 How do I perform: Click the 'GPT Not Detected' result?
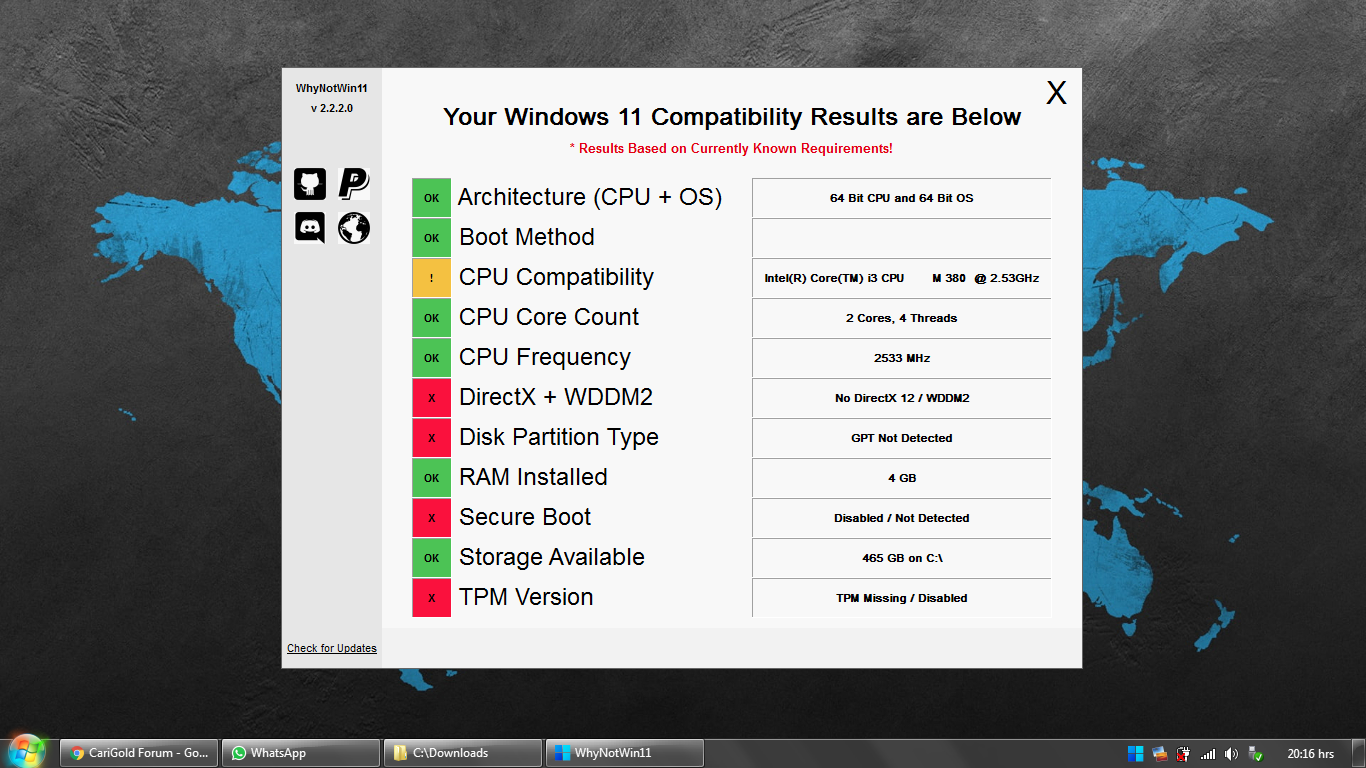(x=901, y=438)
